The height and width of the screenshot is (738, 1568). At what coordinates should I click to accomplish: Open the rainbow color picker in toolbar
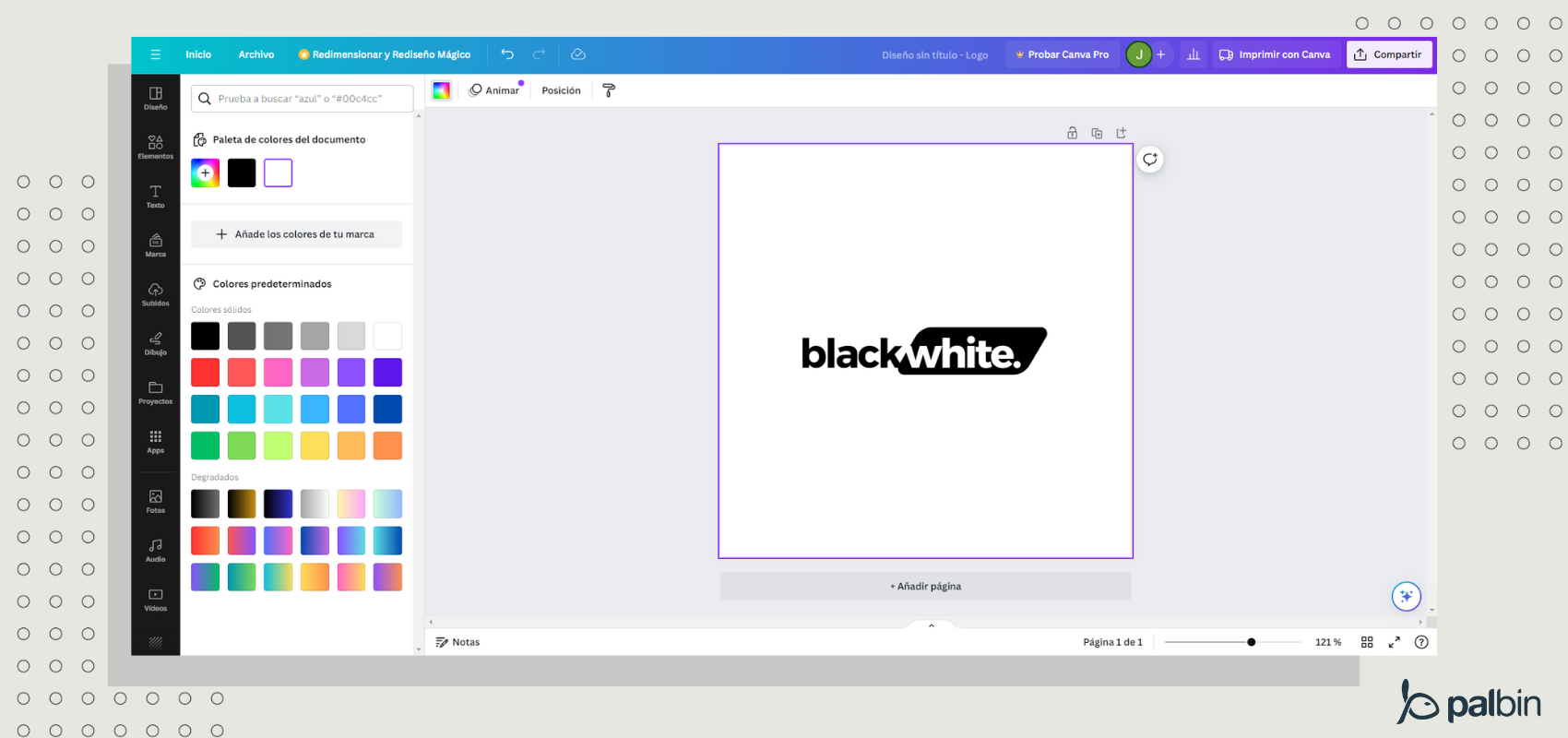(x=441, y=90)
